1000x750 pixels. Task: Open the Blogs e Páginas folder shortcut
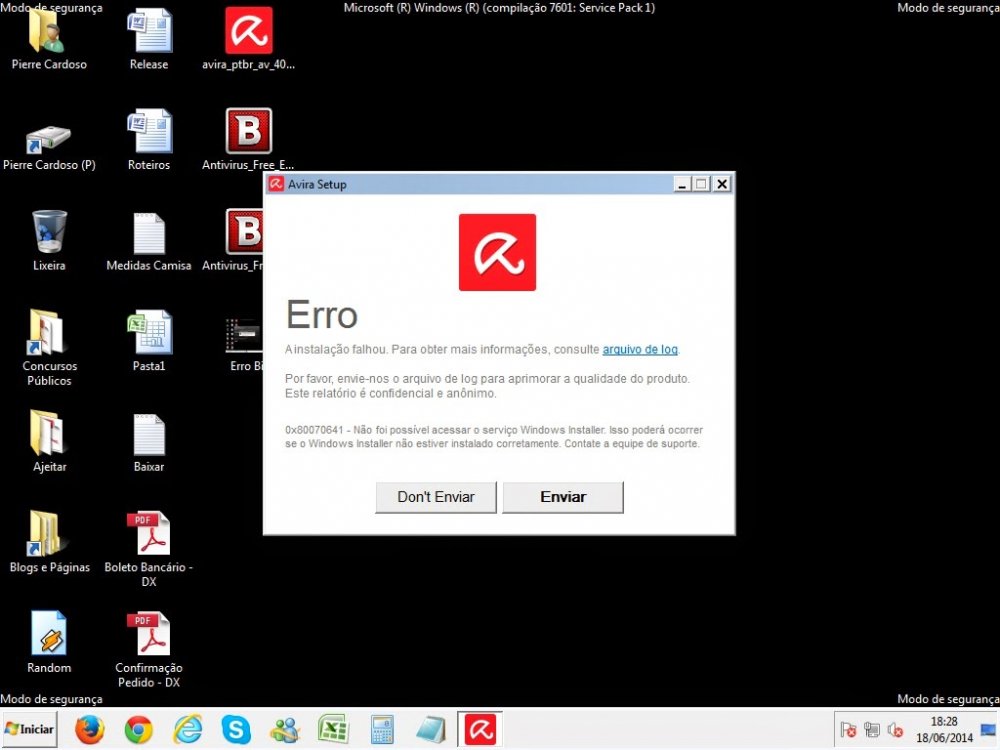tap(49, 542)
